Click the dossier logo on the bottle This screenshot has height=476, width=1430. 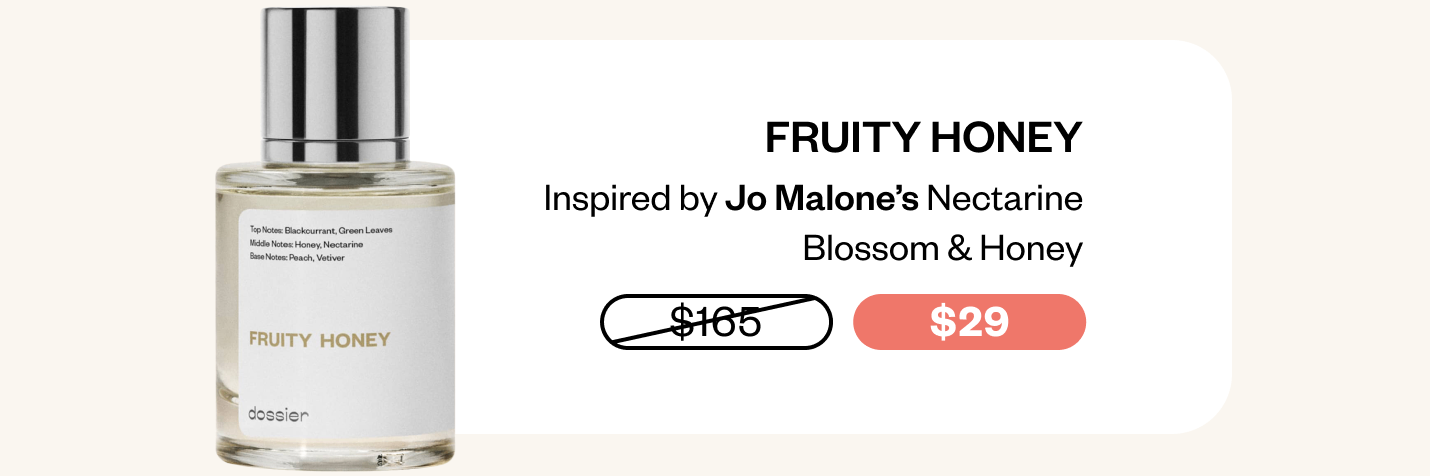click(x=279, y=414)
